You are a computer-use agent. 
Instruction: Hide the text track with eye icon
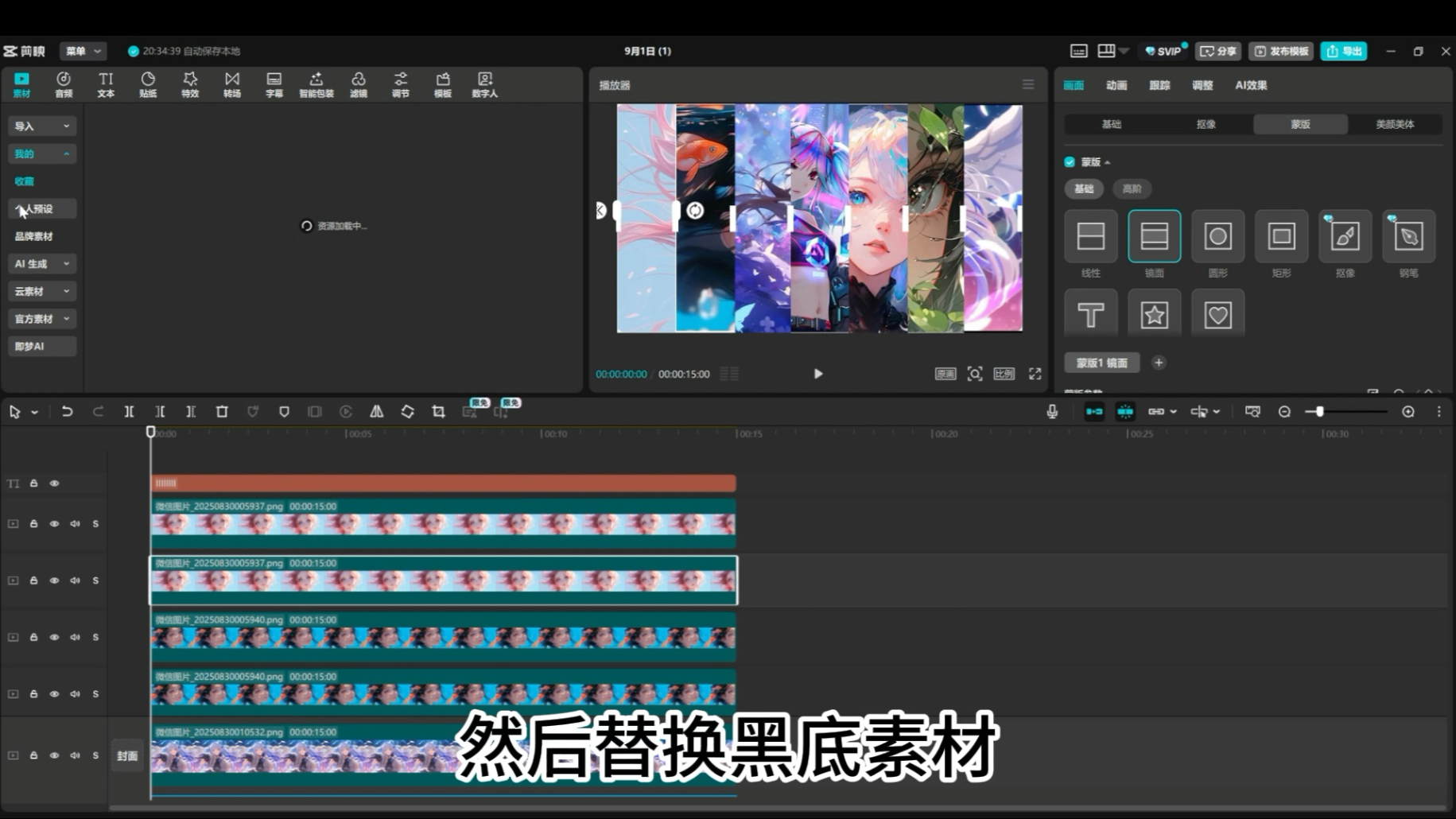54,483
